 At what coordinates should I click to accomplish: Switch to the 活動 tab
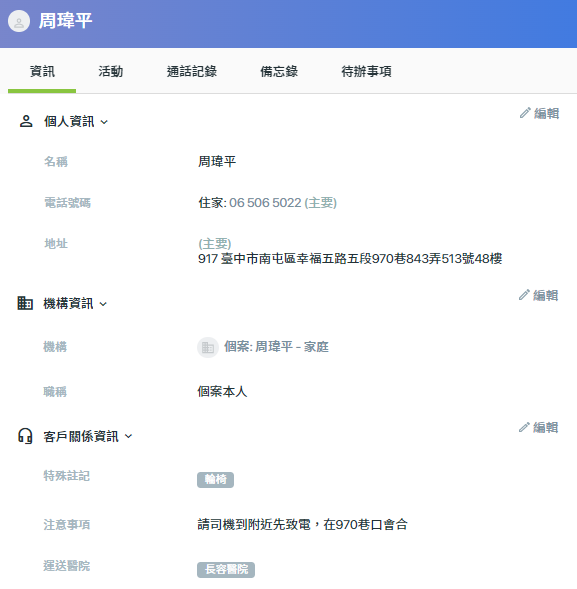click(x=110, y=71)
